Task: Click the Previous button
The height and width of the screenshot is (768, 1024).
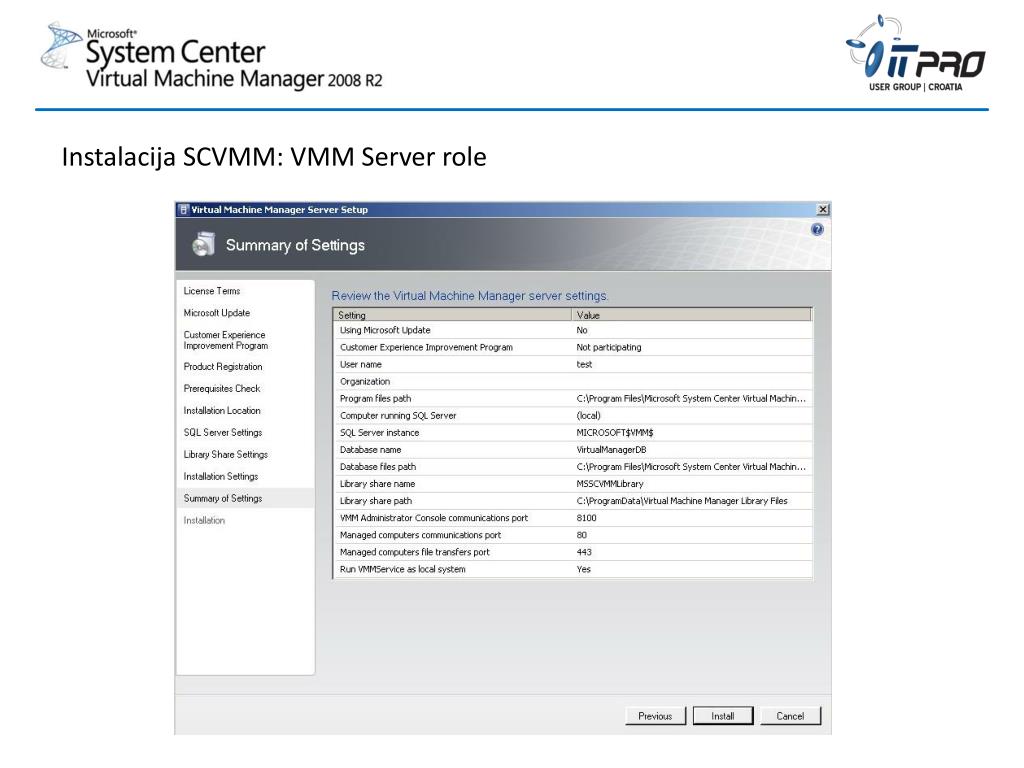Action: [x=655, y=716]
